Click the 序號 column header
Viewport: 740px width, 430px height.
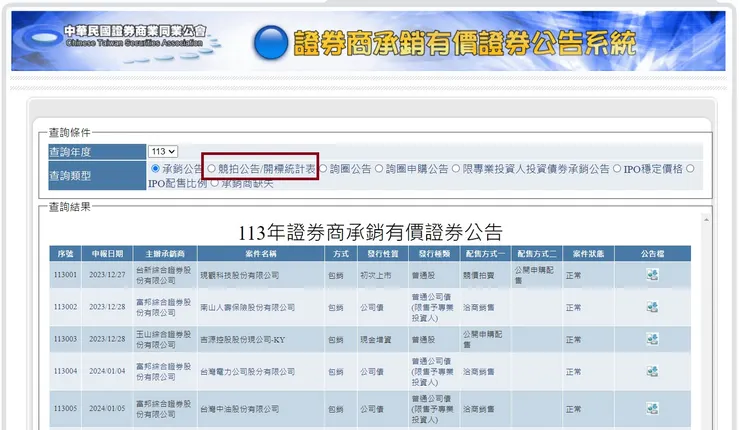tap(66, 253)
